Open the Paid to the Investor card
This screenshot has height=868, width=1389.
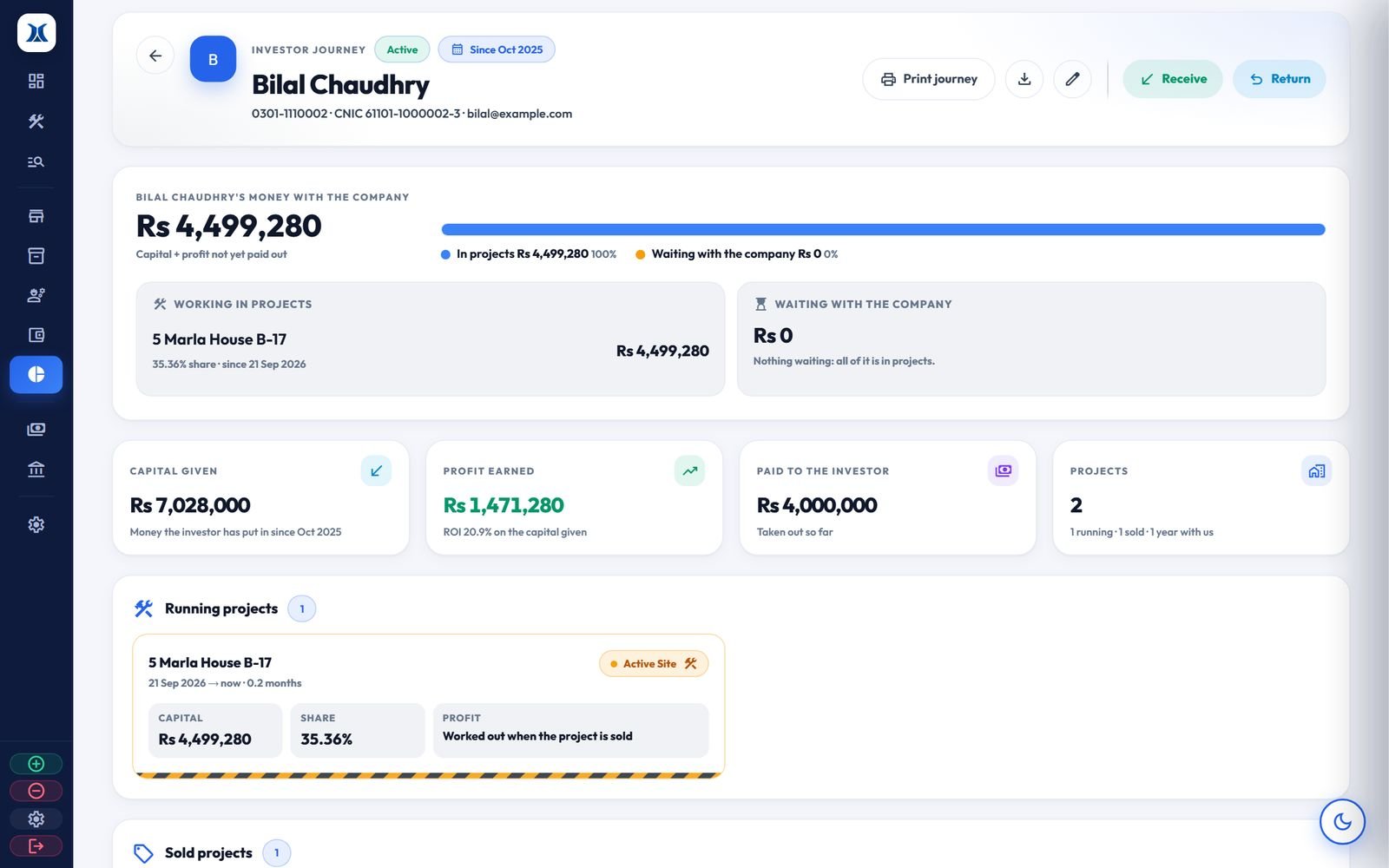pos(887,497)
